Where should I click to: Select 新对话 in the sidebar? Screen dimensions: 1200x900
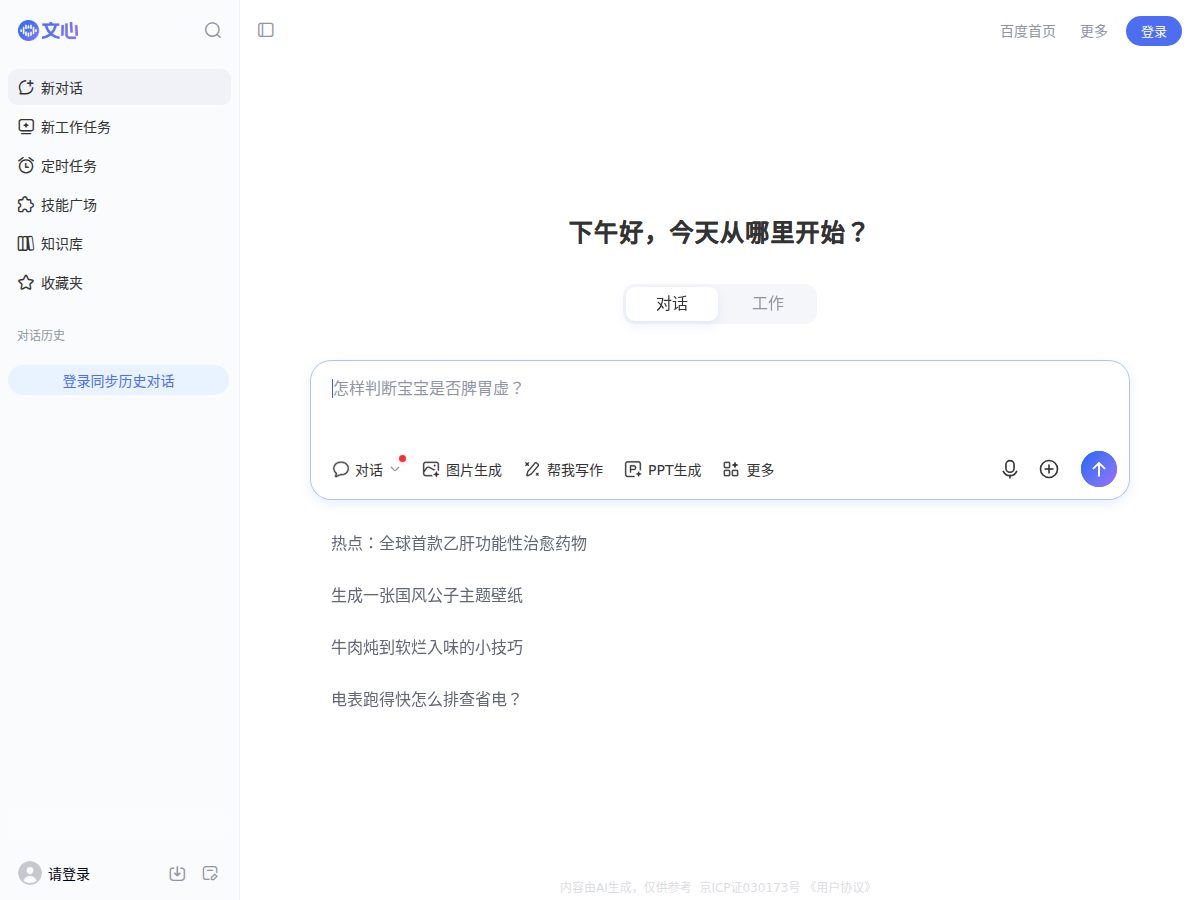point(119,88)
